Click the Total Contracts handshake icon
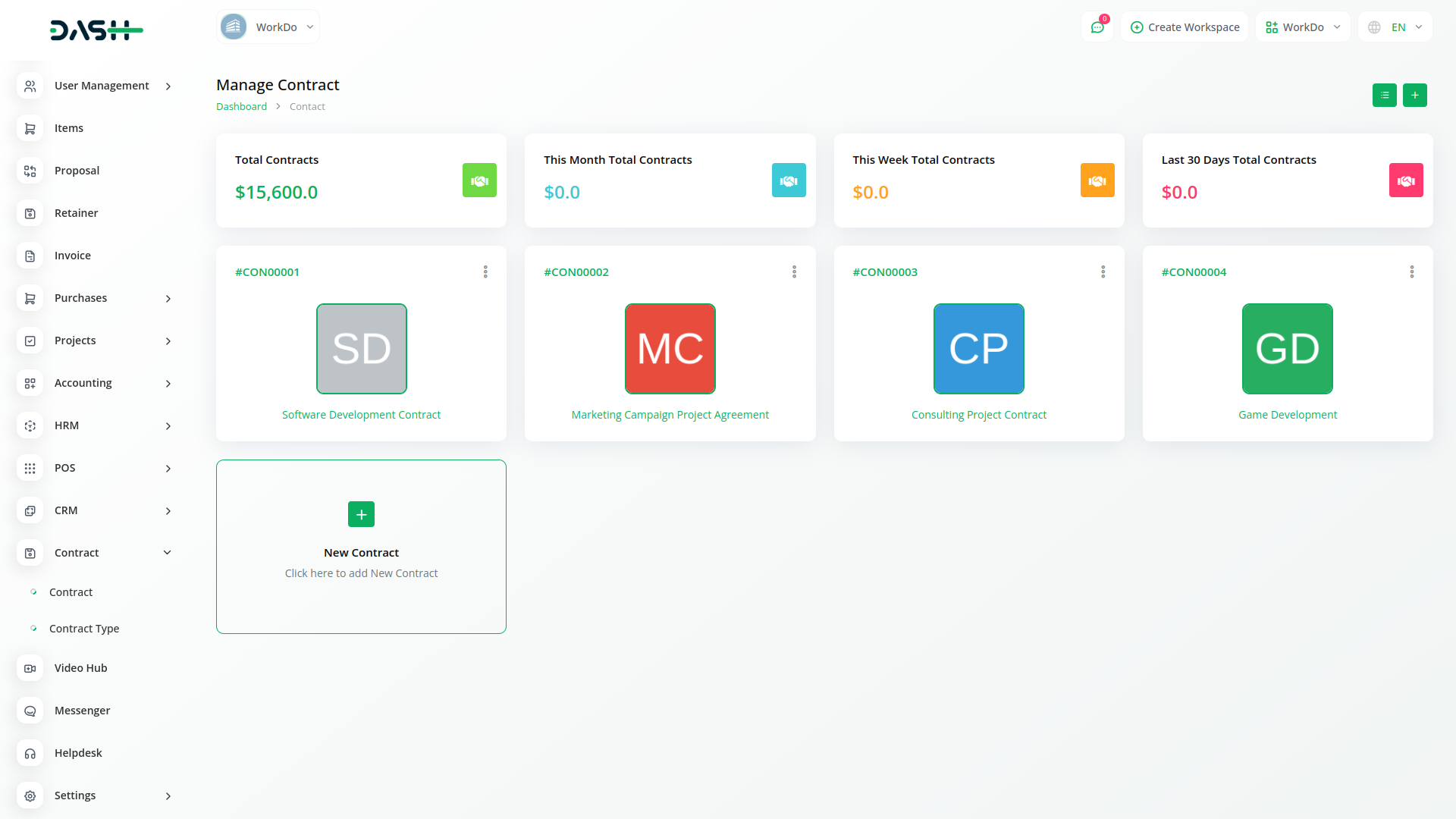This screenshot has height=819, width=1456. pyautogui.click(x=479, y=180)
